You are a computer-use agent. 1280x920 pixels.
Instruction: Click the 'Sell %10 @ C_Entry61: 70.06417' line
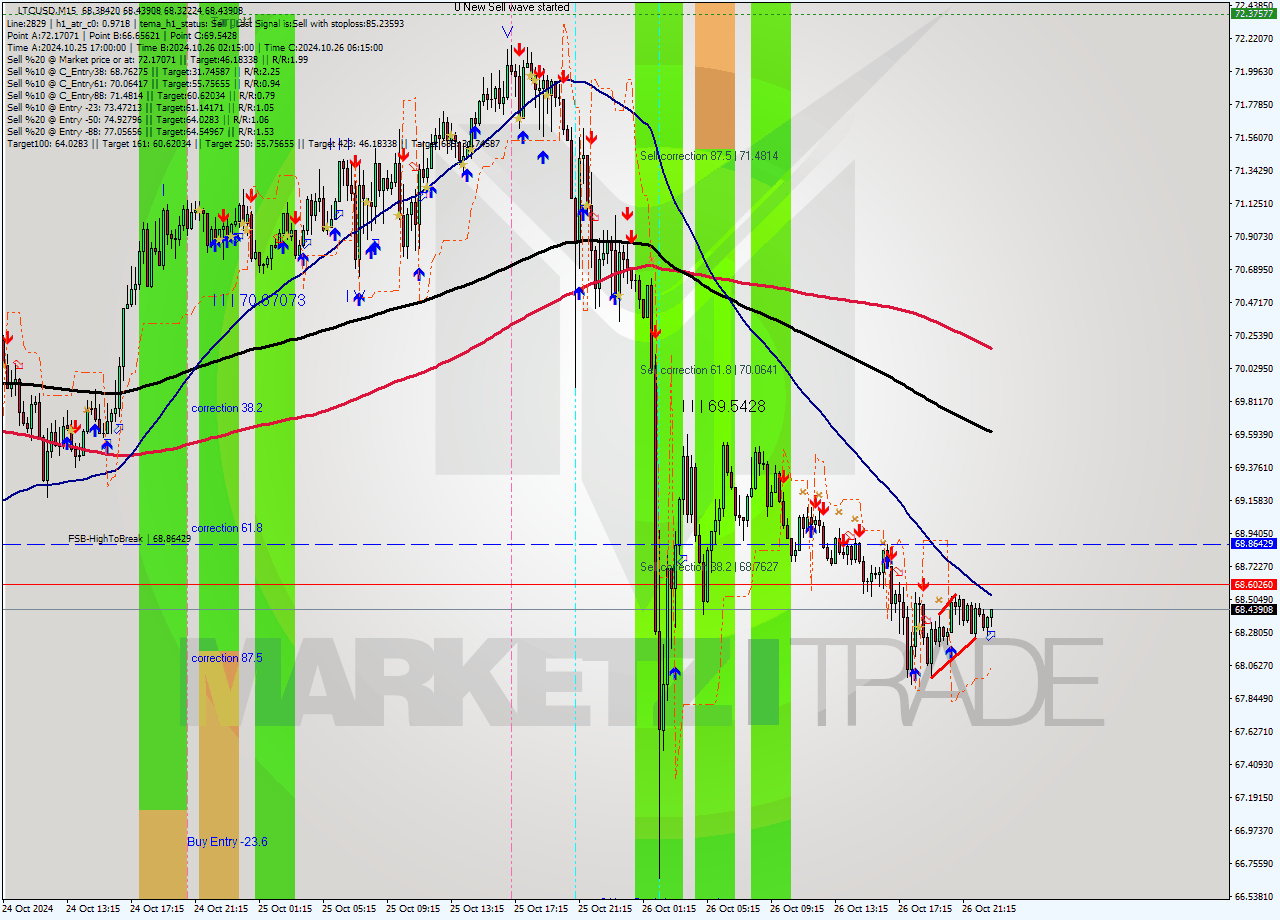coord(143,83)
